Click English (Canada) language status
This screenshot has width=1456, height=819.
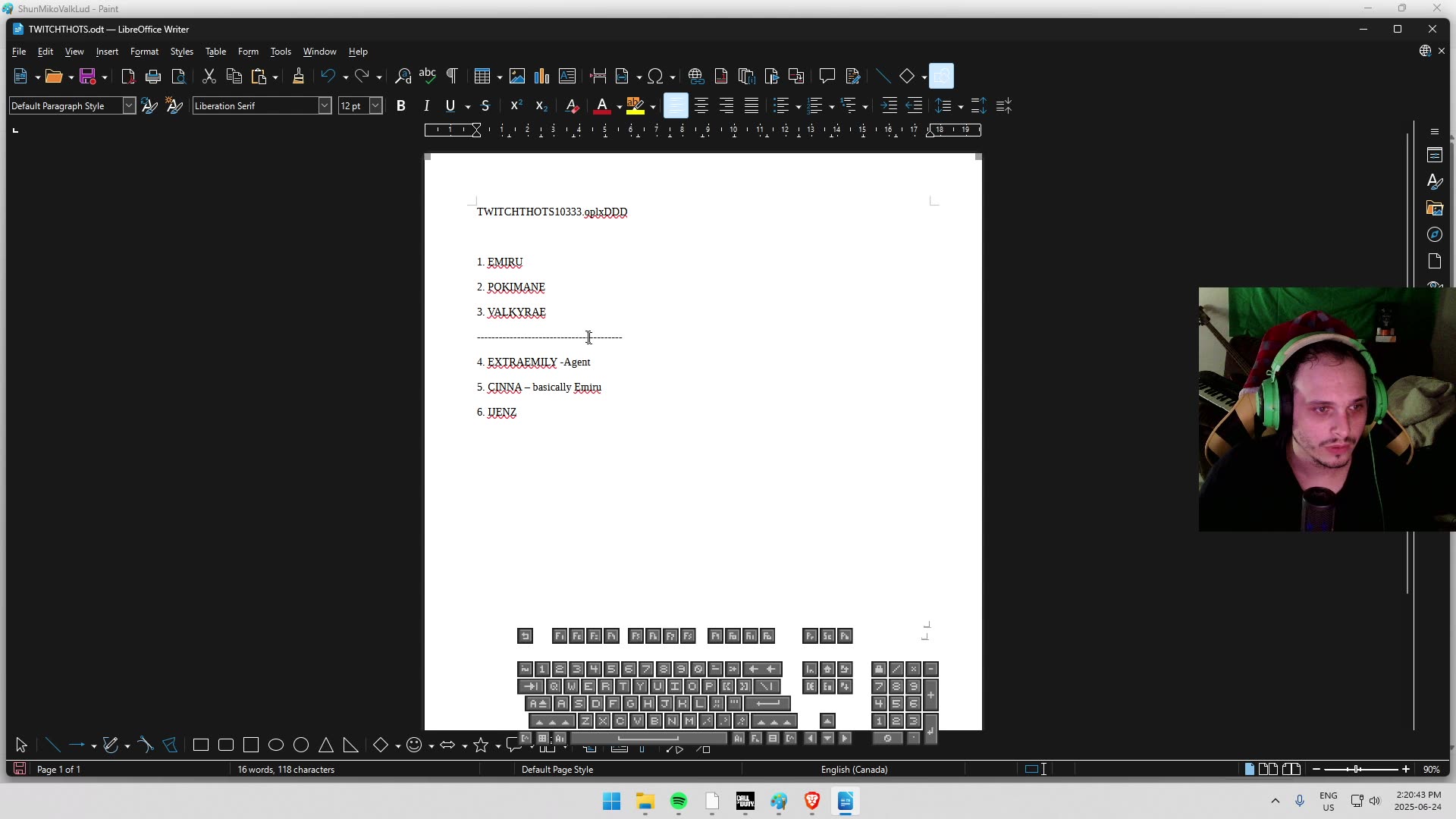(854, 769)
